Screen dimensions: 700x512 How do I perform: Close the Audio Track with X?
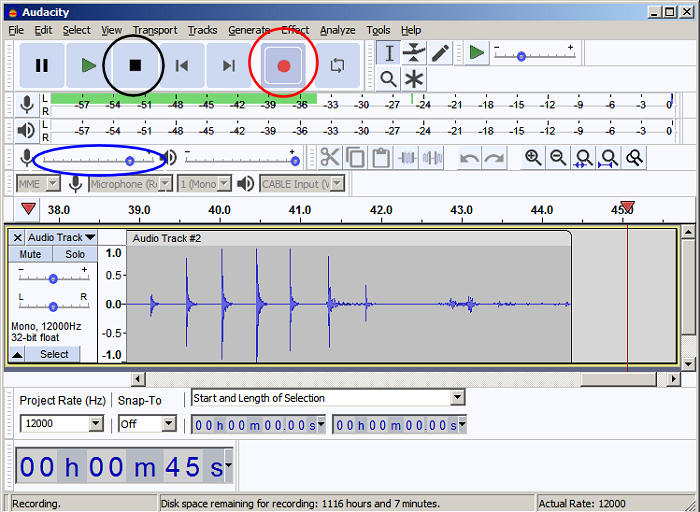tap(17, 237)
